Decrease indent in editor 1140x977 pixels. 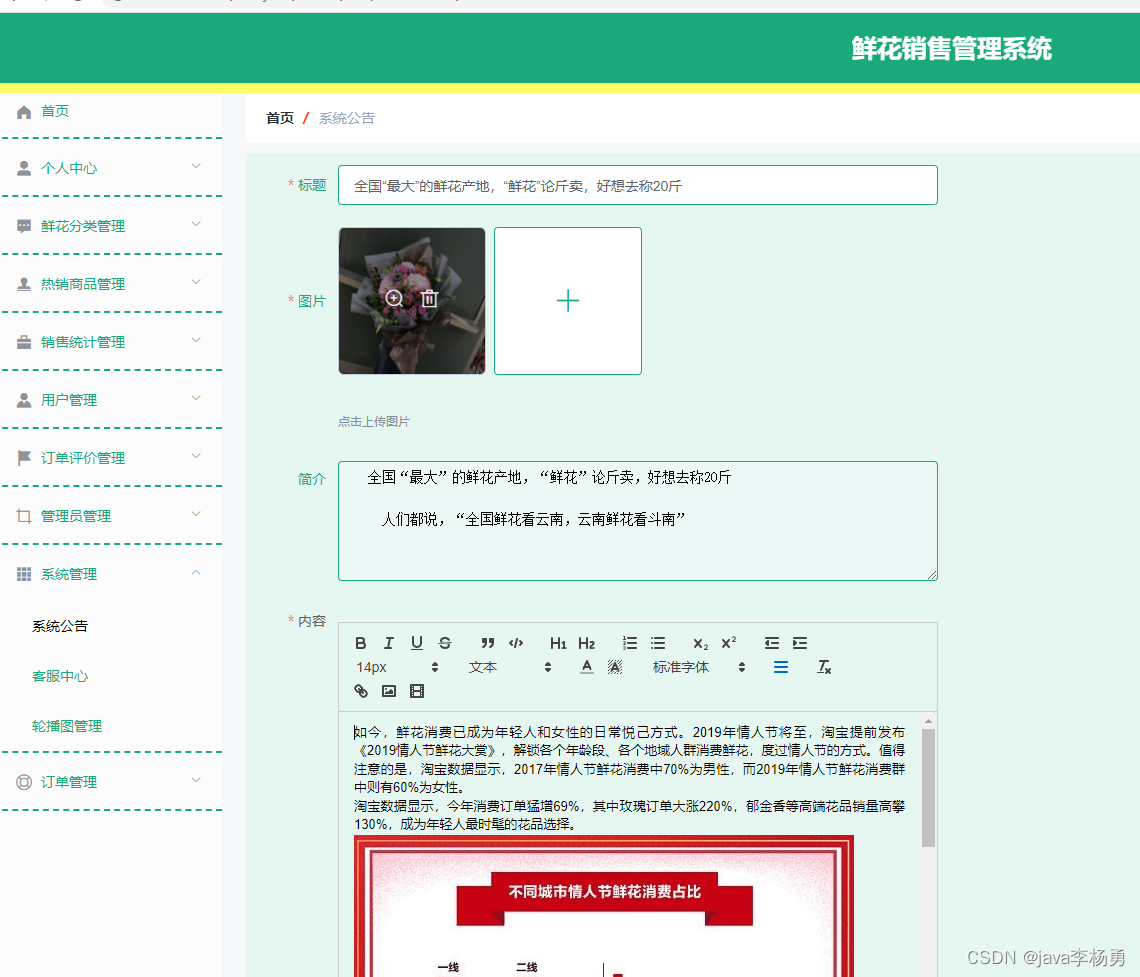tap(772, 643)
